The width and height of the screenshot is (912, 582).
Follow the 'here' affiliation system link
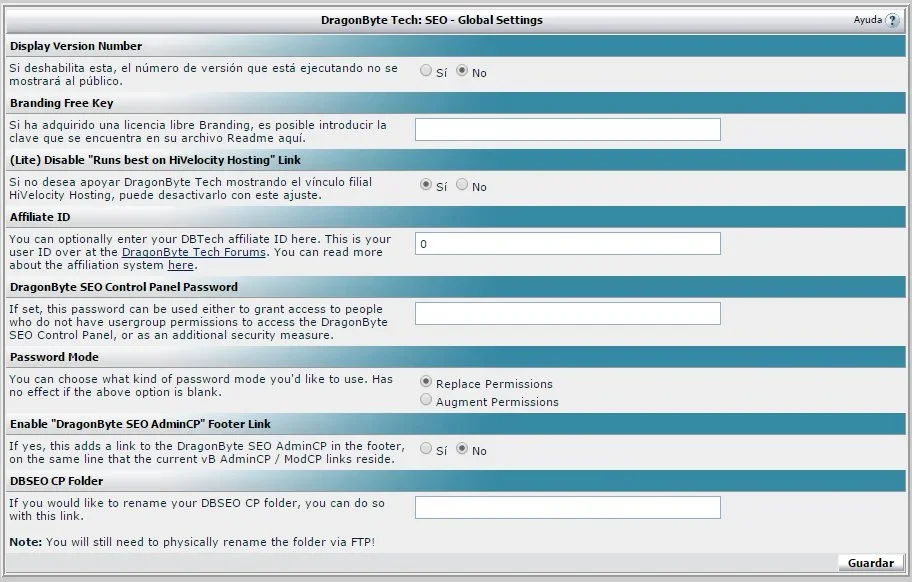pyautogui.click(x=180, y=266)
